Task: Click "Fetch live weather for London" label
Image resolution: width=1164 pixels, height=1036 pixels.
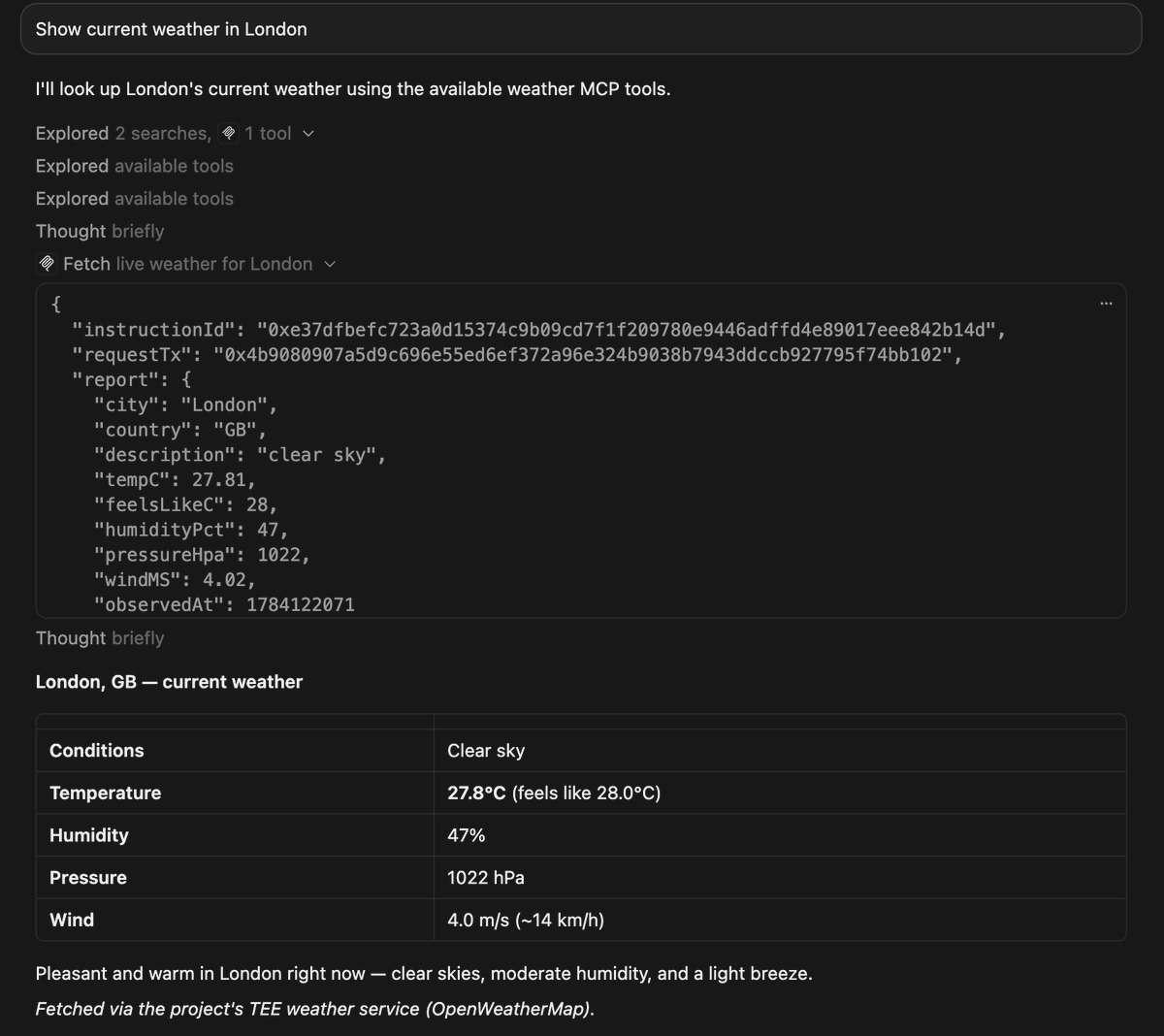Action: pyautogui.click(x=188, y=264)
